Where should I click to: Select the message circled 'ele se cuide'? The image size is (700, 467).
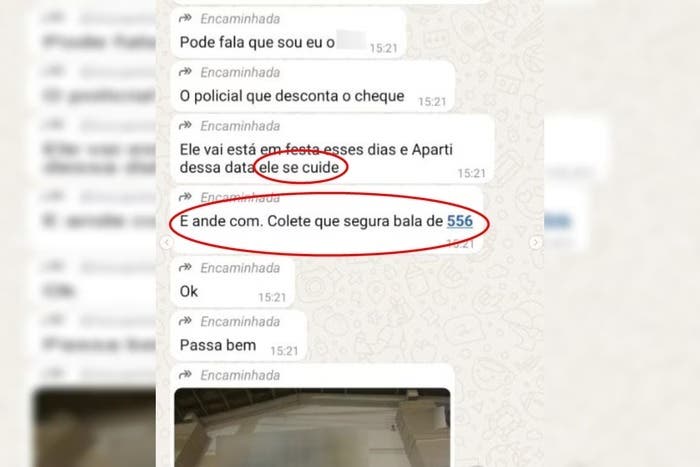(x=333, y=149)
